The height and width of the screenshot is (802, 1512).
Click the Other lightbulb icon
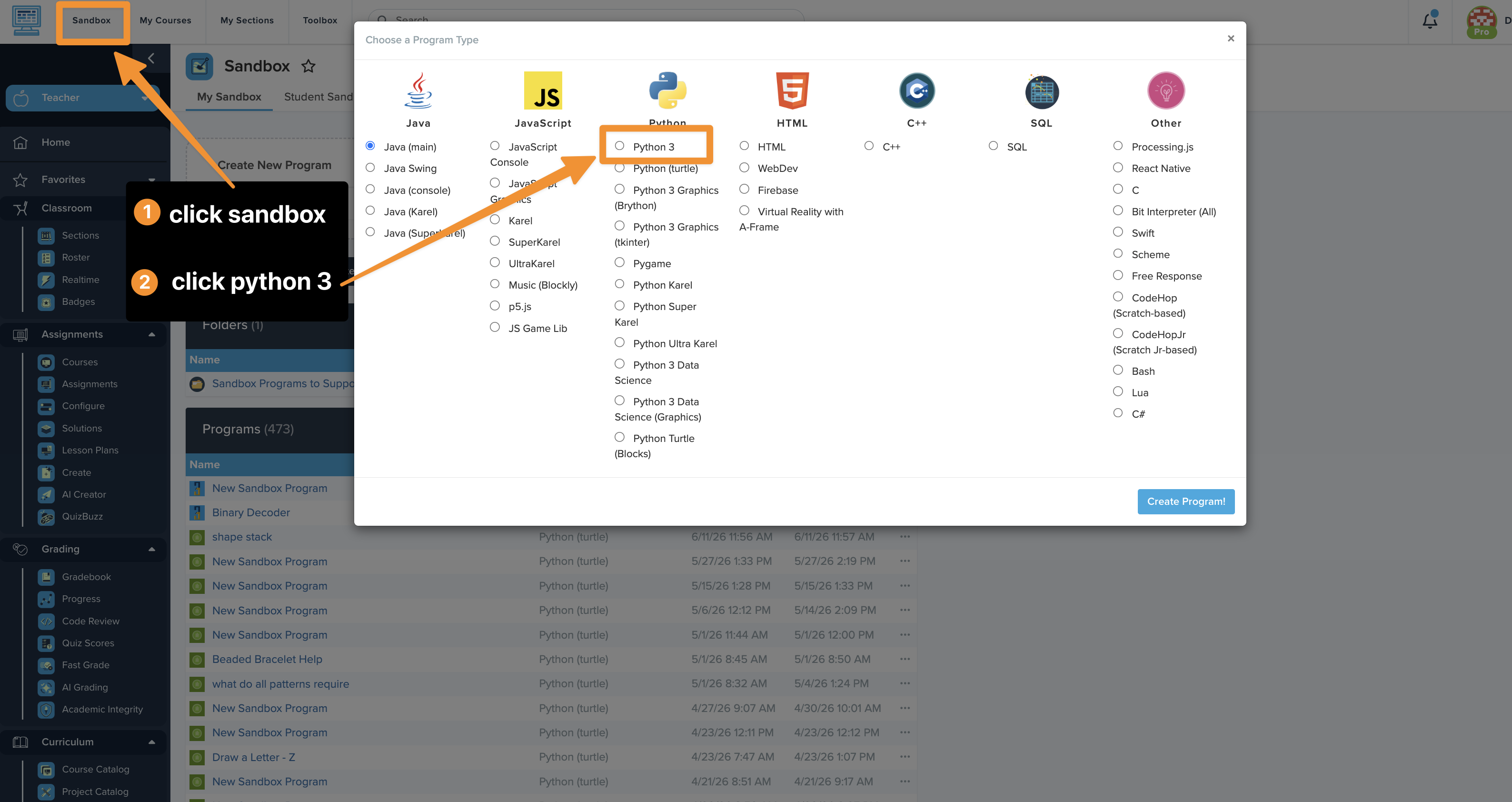tap(1166, 90)
